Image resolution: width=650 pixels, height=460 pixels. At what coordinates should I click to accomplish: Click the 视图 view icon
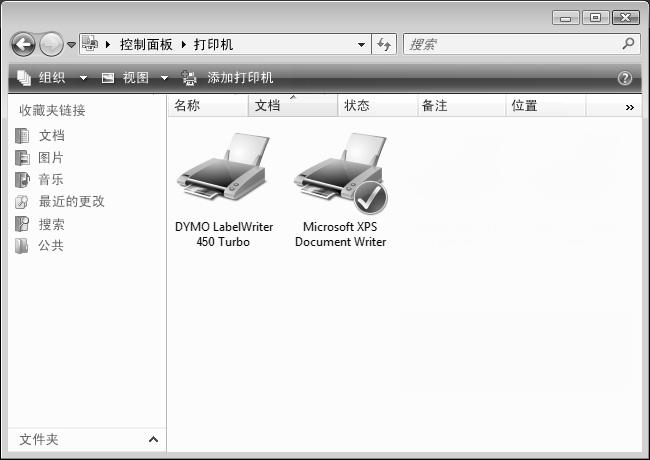point(108,77)
